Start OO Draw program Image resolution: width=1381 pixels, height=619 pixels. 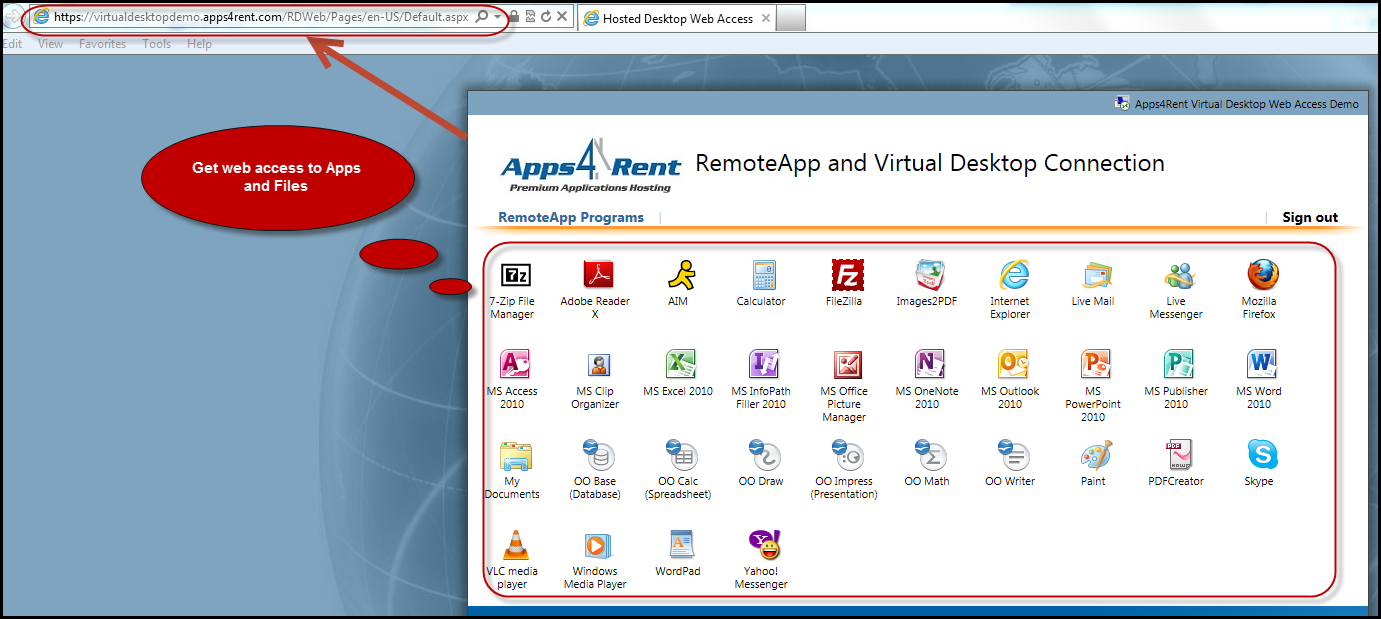[x=763, y=455]
